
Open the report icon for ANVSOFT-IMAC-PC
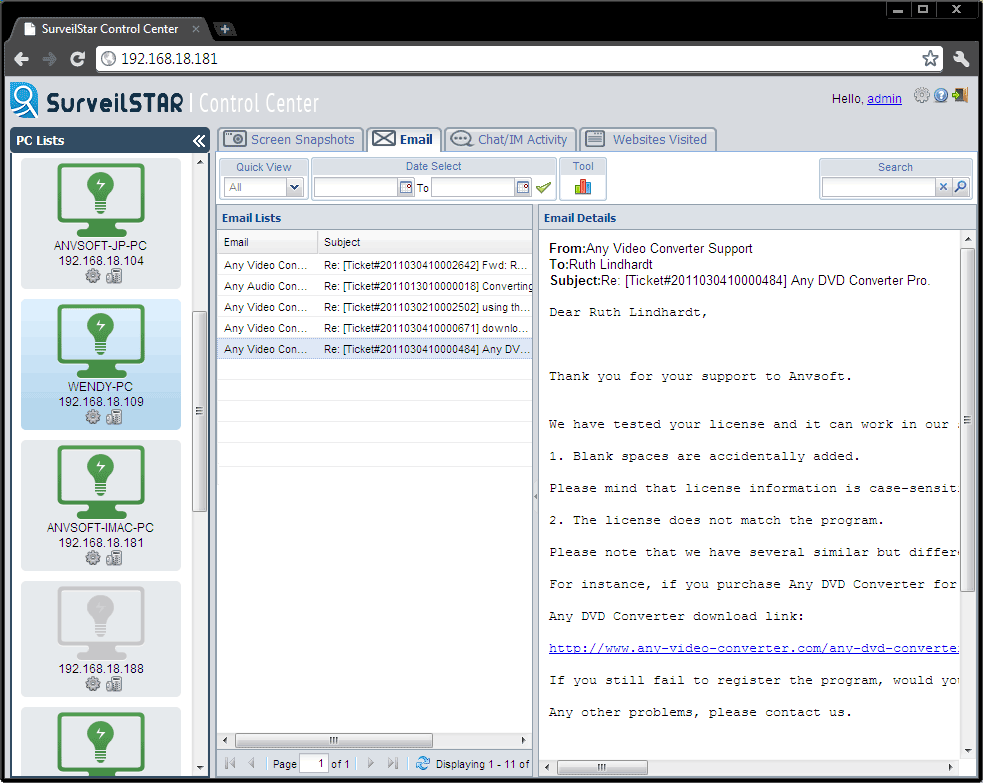[114, 558]
